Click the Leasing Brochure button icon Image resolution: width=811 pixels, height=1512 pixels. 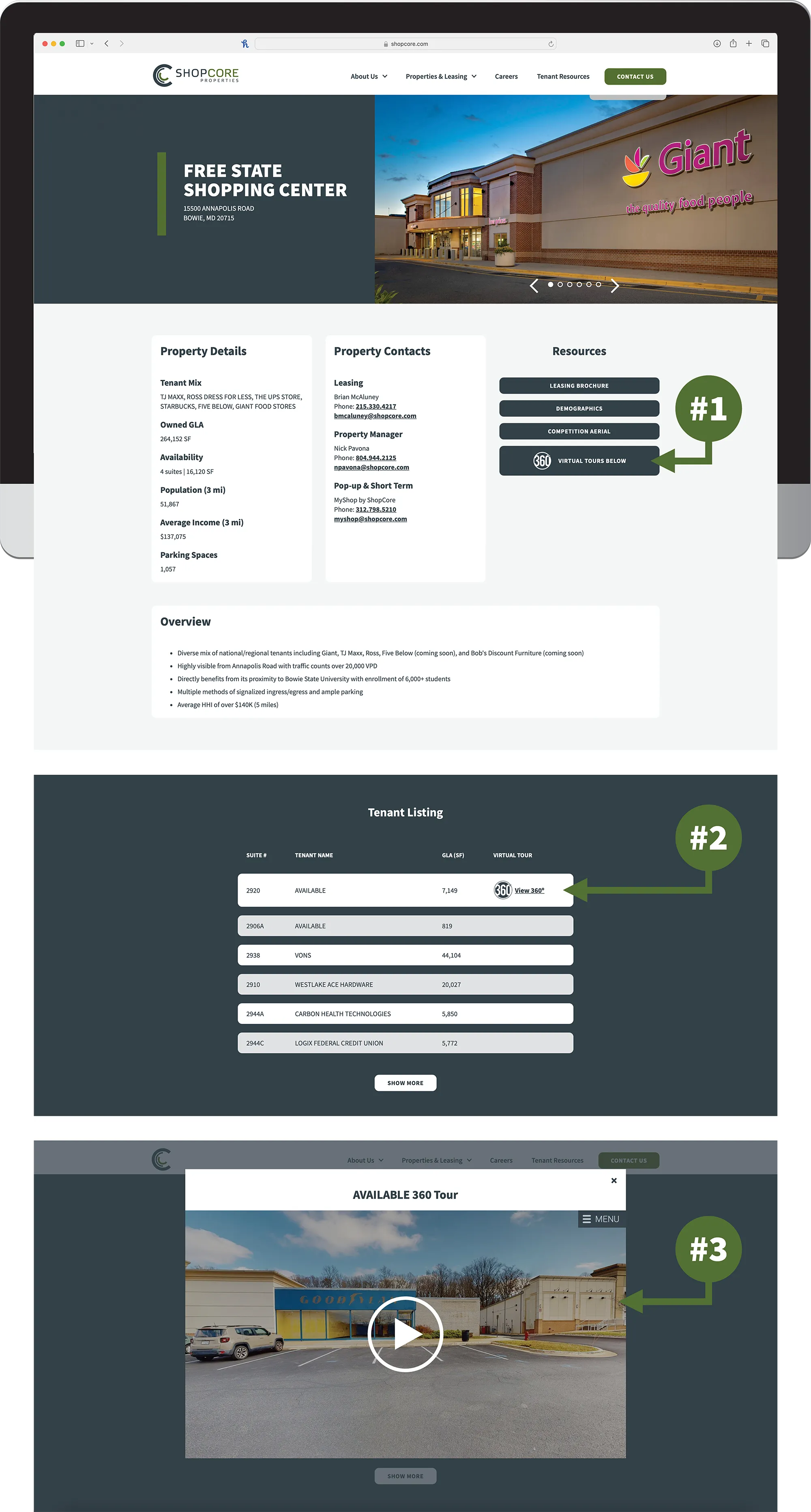pos(579,385)
